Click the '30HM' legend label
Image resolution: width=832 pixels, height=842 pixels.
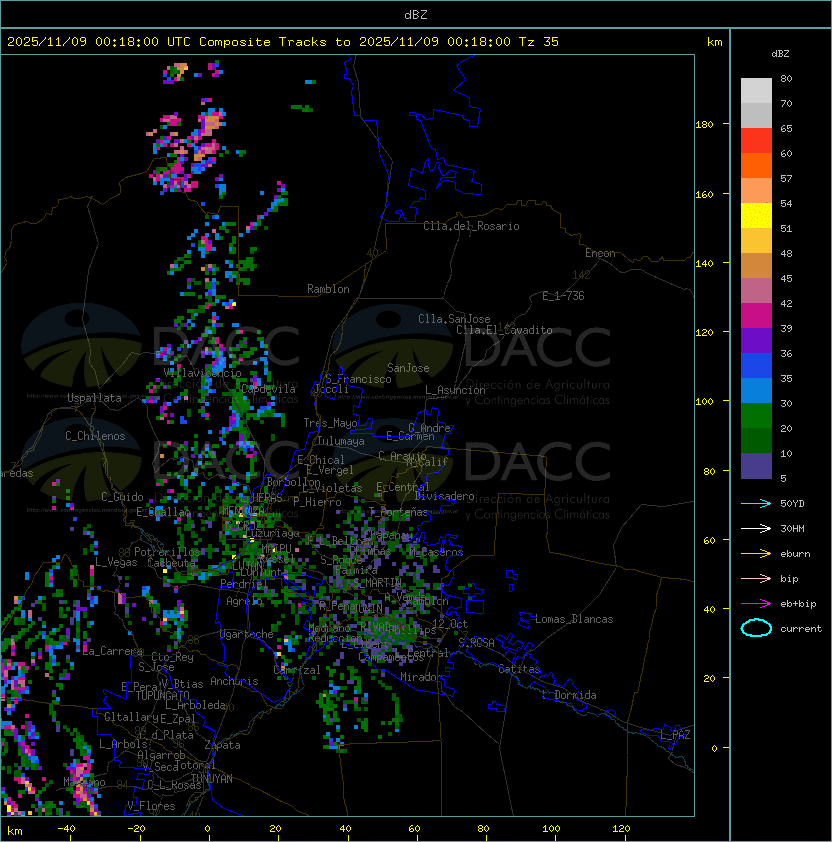coord(792,528)
